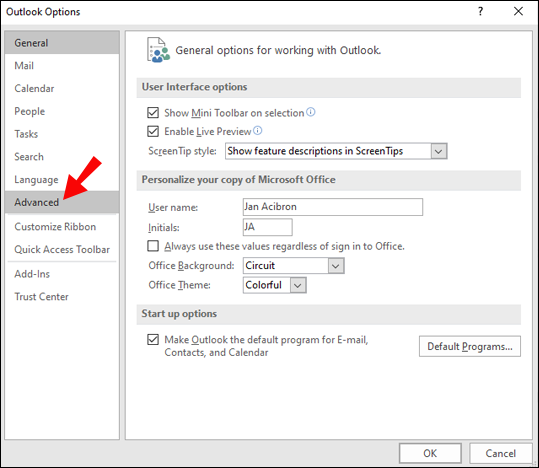Click the Initials input box
539x468 pixels.
coord(268,227)
